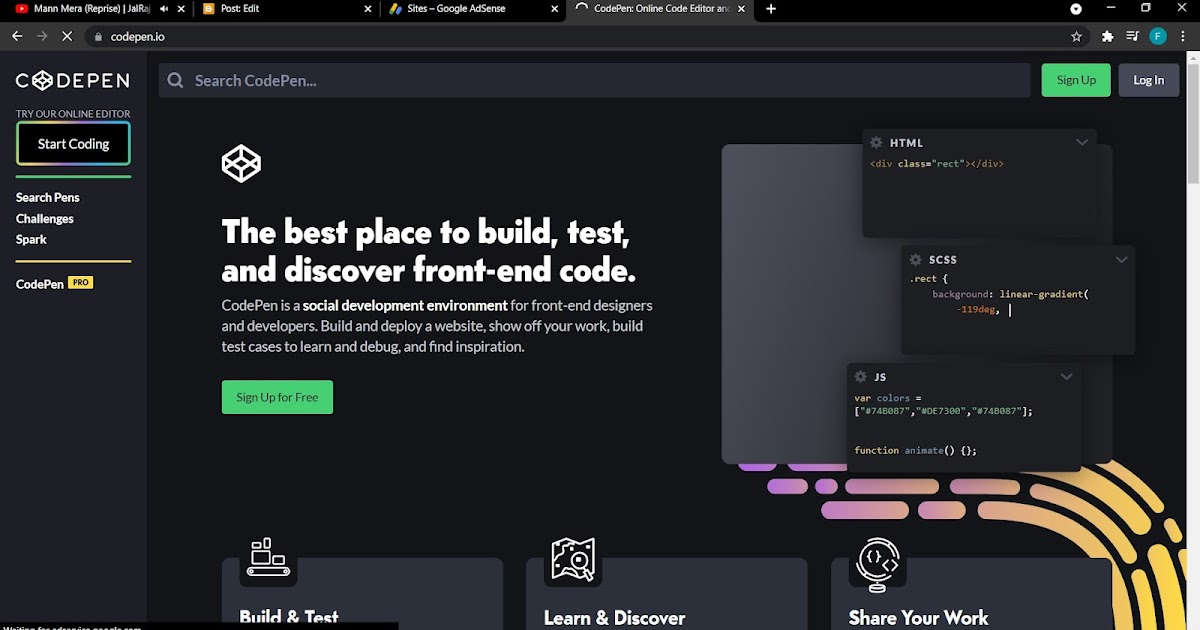Viewport: 1200px width, 630px height.
Task: Collapse the JS code panel
Action: tap(1066, 376)
